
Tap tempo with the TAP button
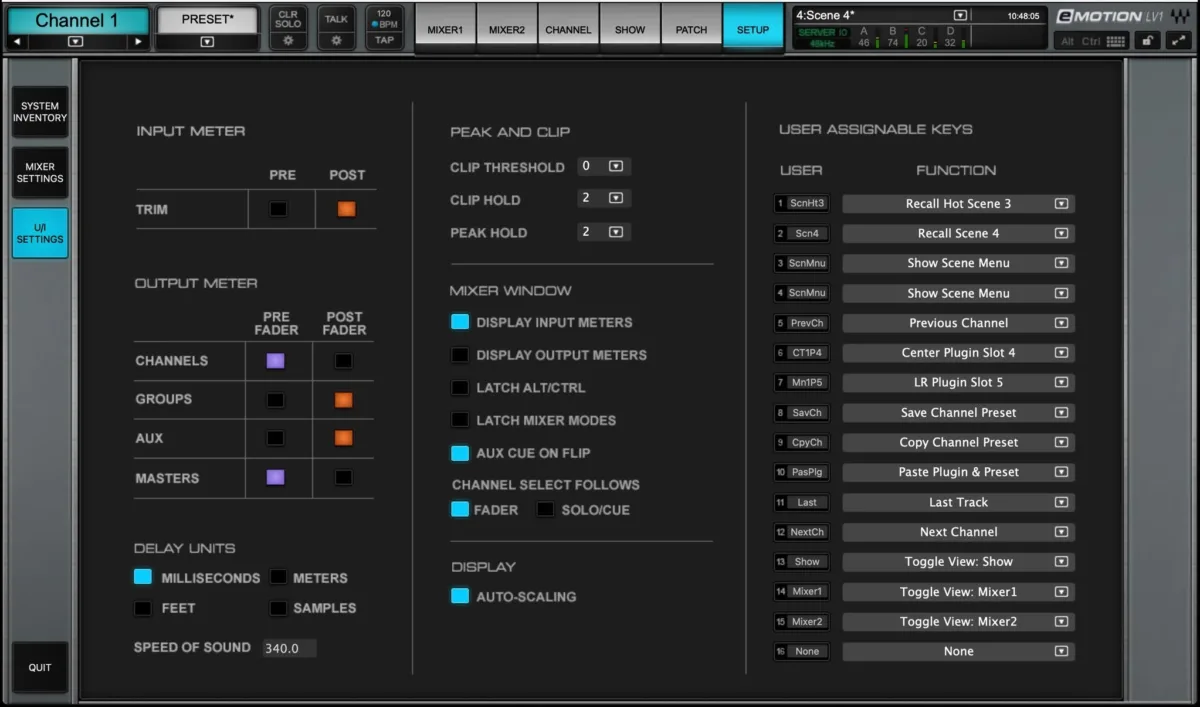(384, 41)
